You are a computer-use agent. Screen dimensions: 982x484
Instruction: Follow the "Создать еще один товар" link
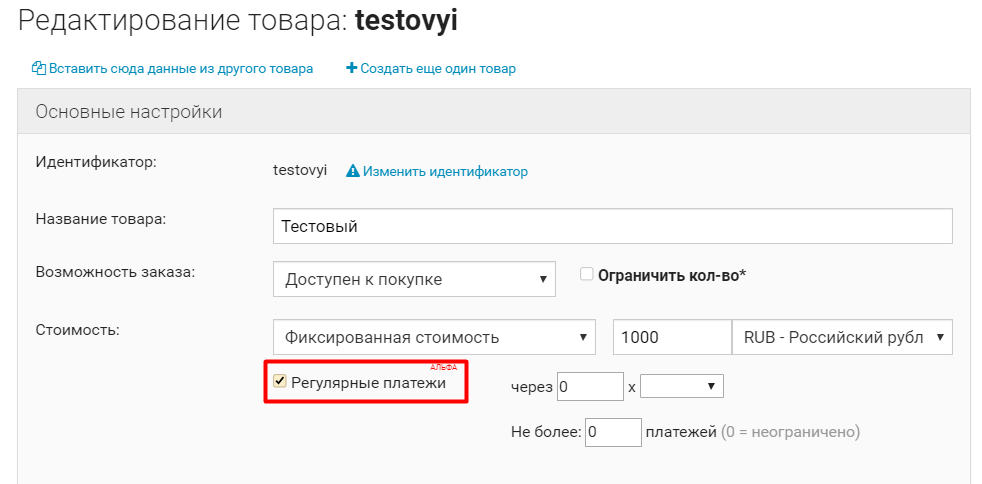(438, 69)
